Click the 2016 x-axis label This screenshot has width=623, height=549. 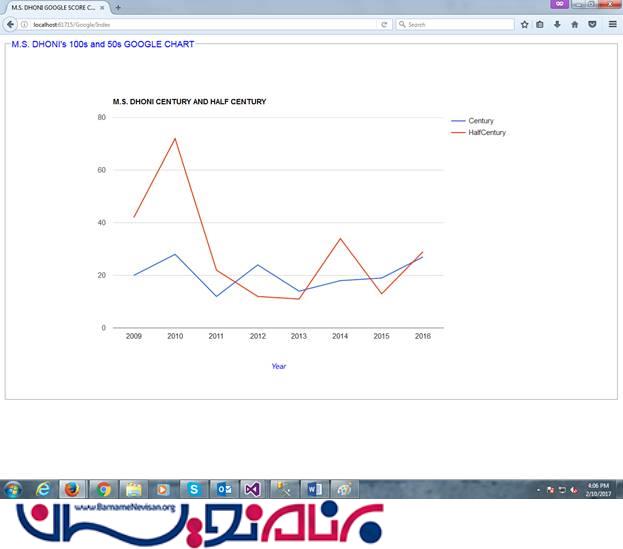click(423, 336)
